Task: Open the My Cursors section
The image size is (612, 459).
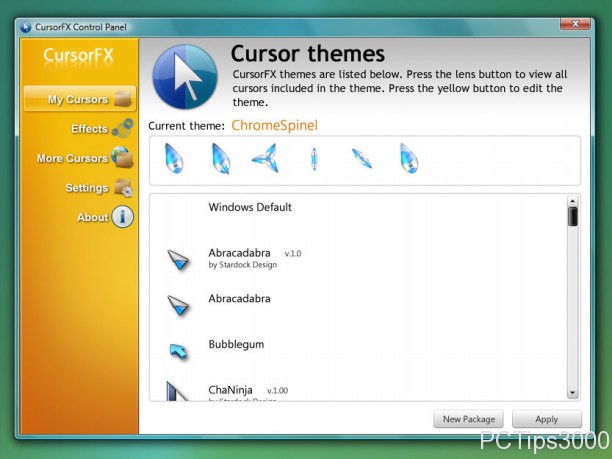Action: click(80, 99)
